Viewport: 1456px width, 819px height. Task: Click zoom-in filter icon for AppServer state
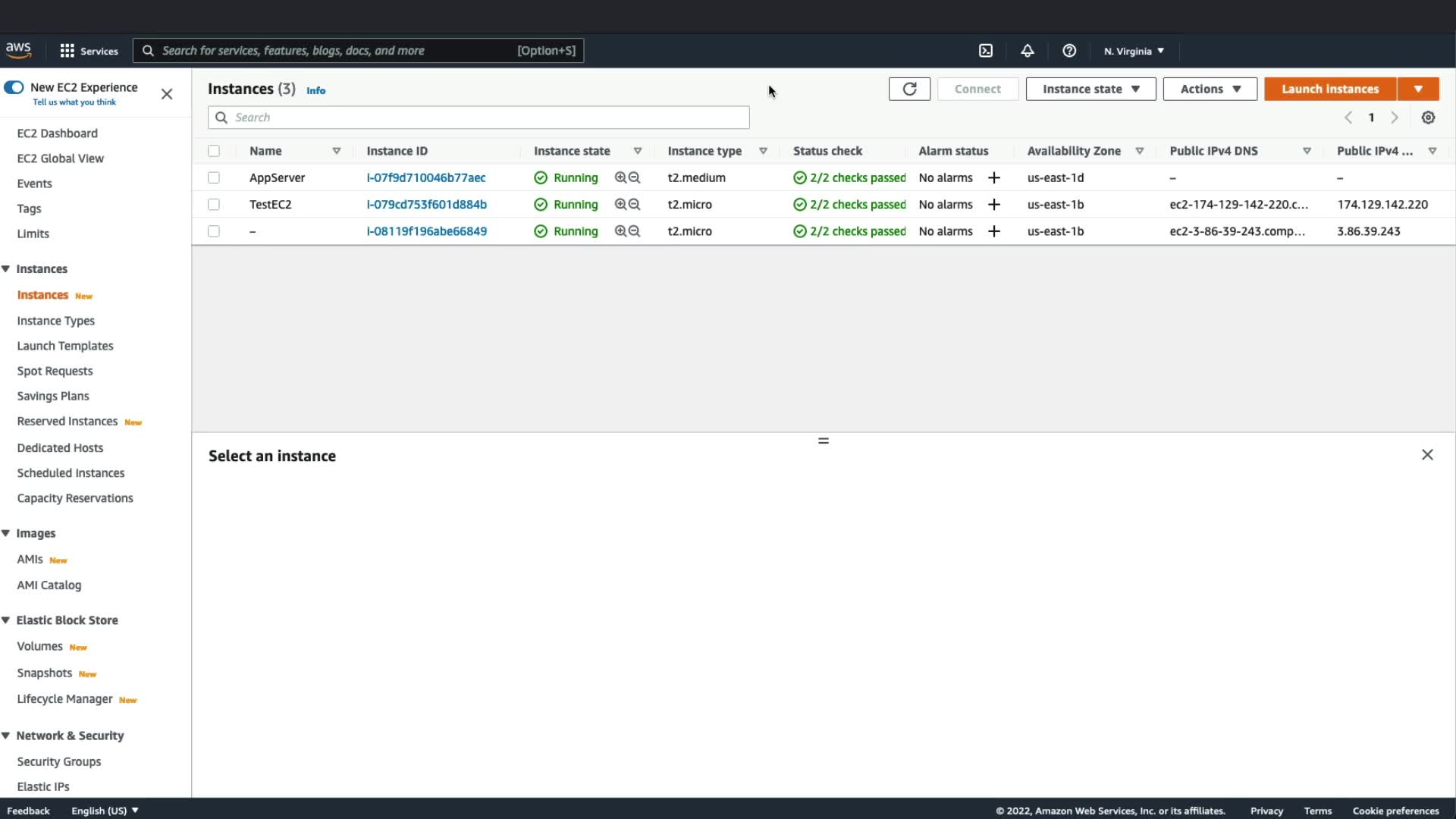coord(620,177)
